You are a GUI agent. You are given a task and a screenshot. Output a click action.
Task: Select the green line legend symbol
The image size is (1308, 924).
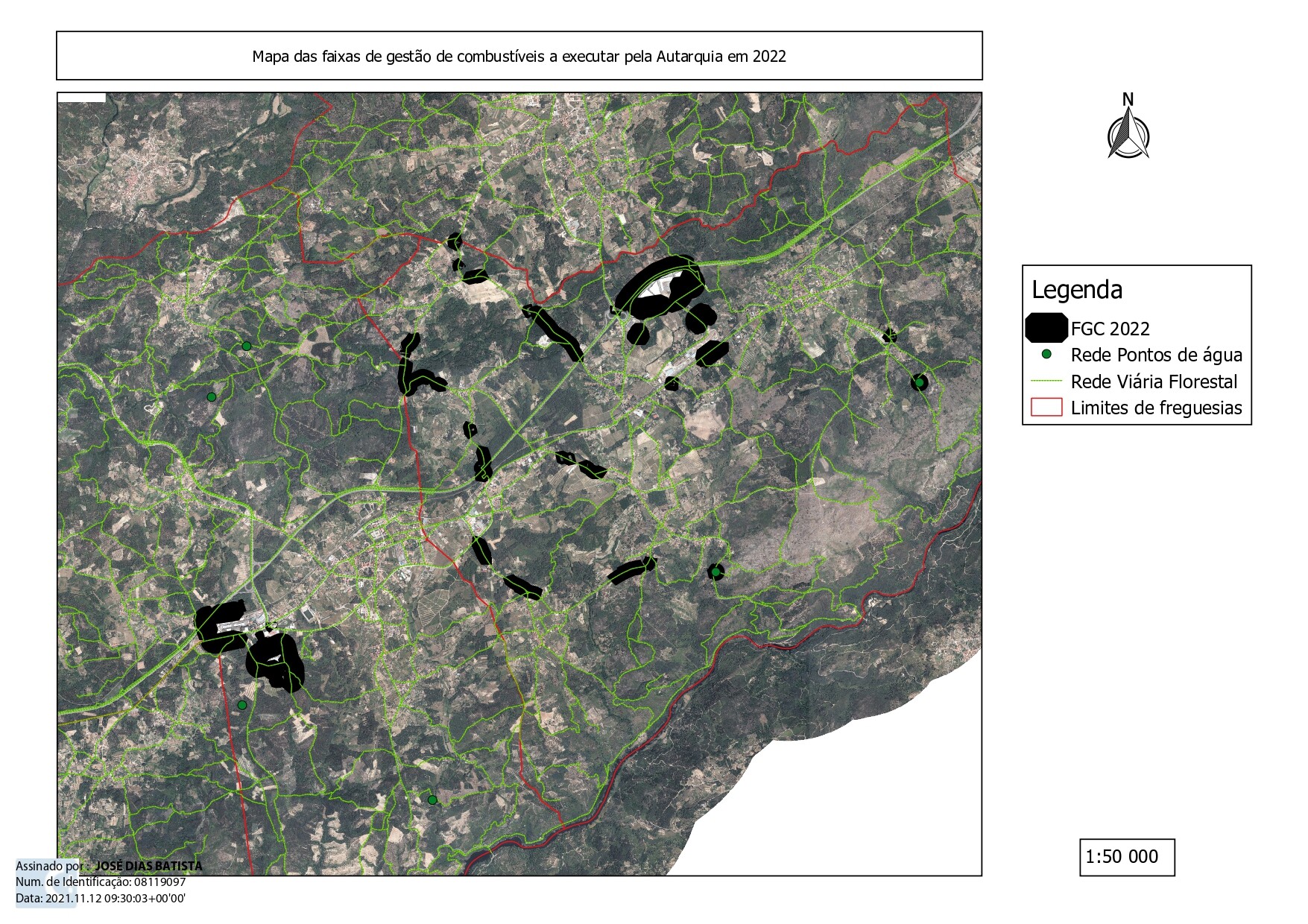[1046, 381]
